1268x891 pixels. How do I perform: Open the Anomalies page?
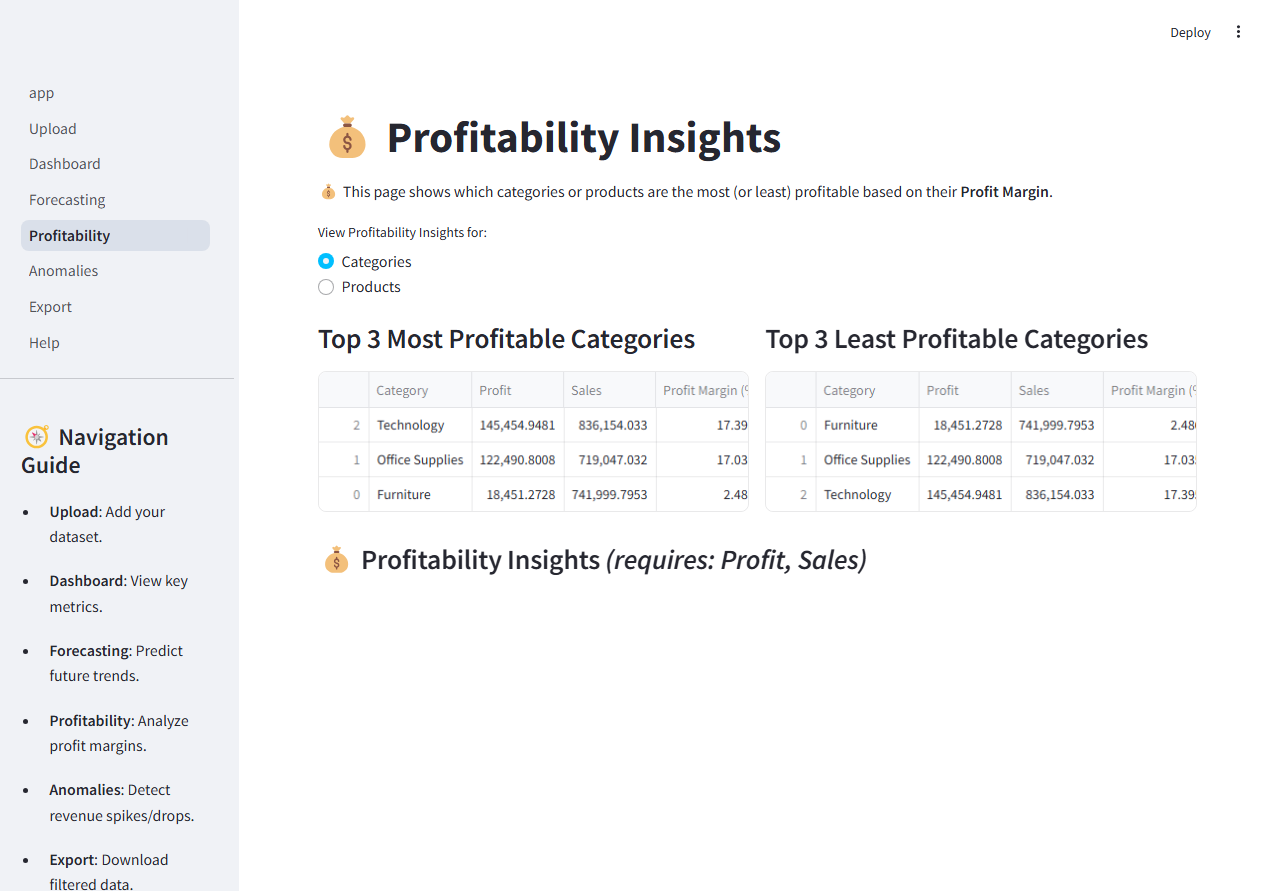[63, 270]
